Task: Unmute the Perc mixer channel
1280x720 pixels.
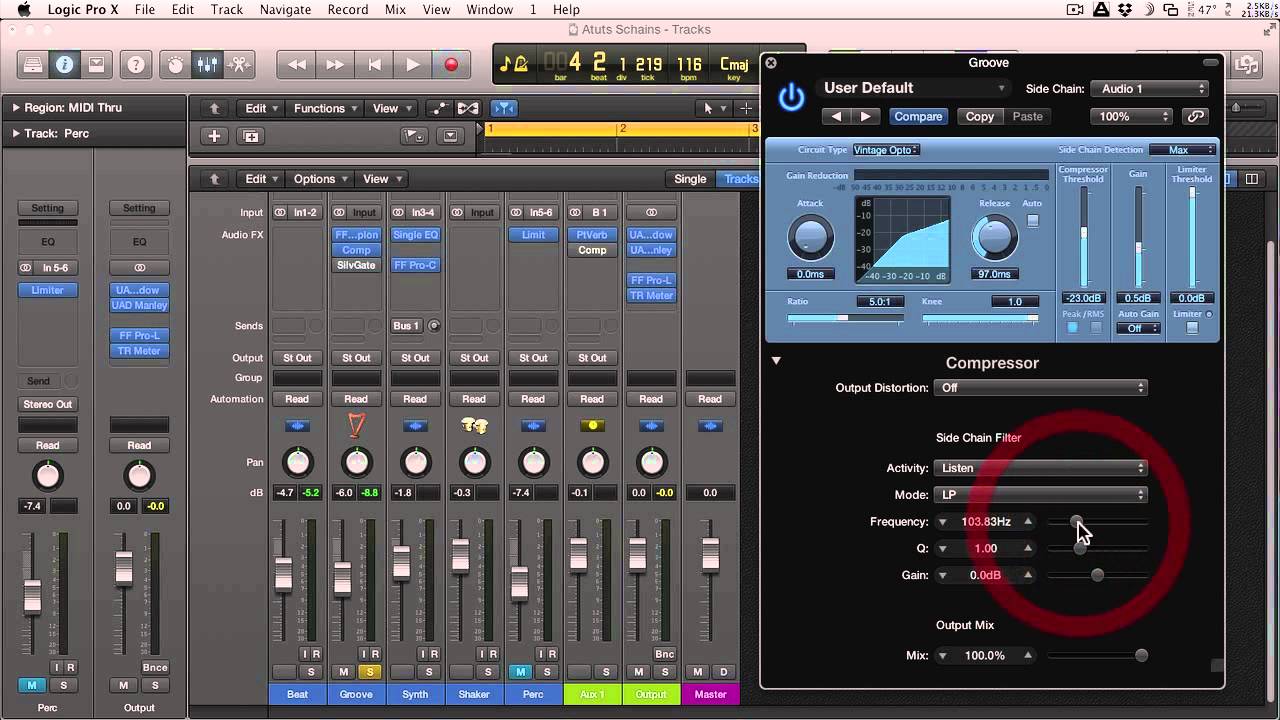Action: tap(520, 672)
